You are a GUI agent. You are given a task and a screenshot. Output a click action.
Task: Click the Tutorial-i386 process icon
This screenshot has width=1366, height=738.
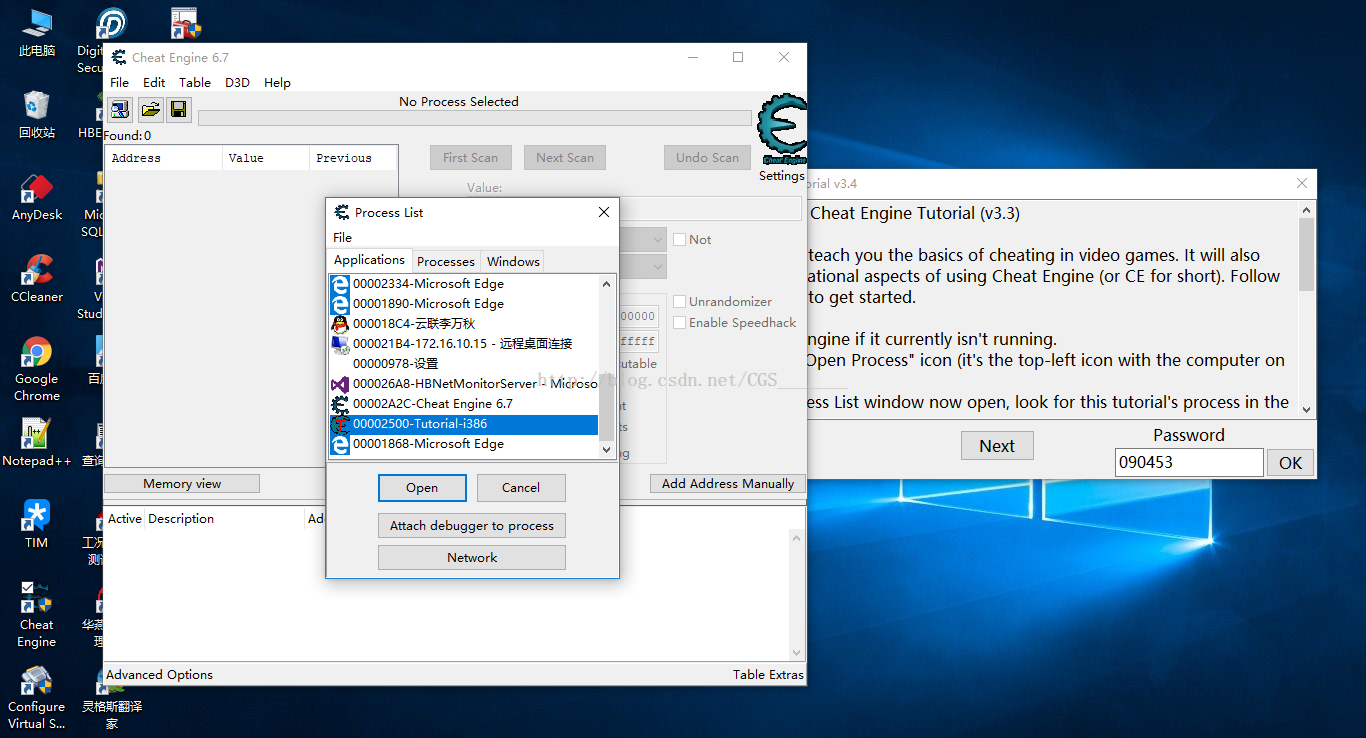(340, 424)
